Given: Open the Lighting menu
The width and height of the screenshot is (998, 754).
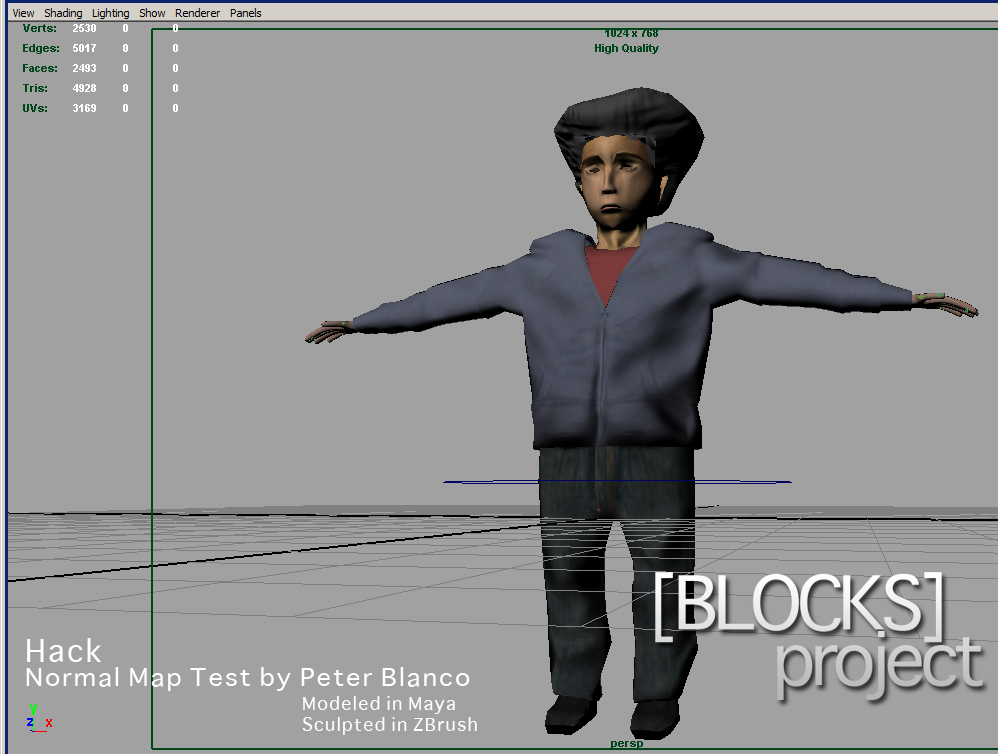Looking at the screenshot, I should (110, 13).
